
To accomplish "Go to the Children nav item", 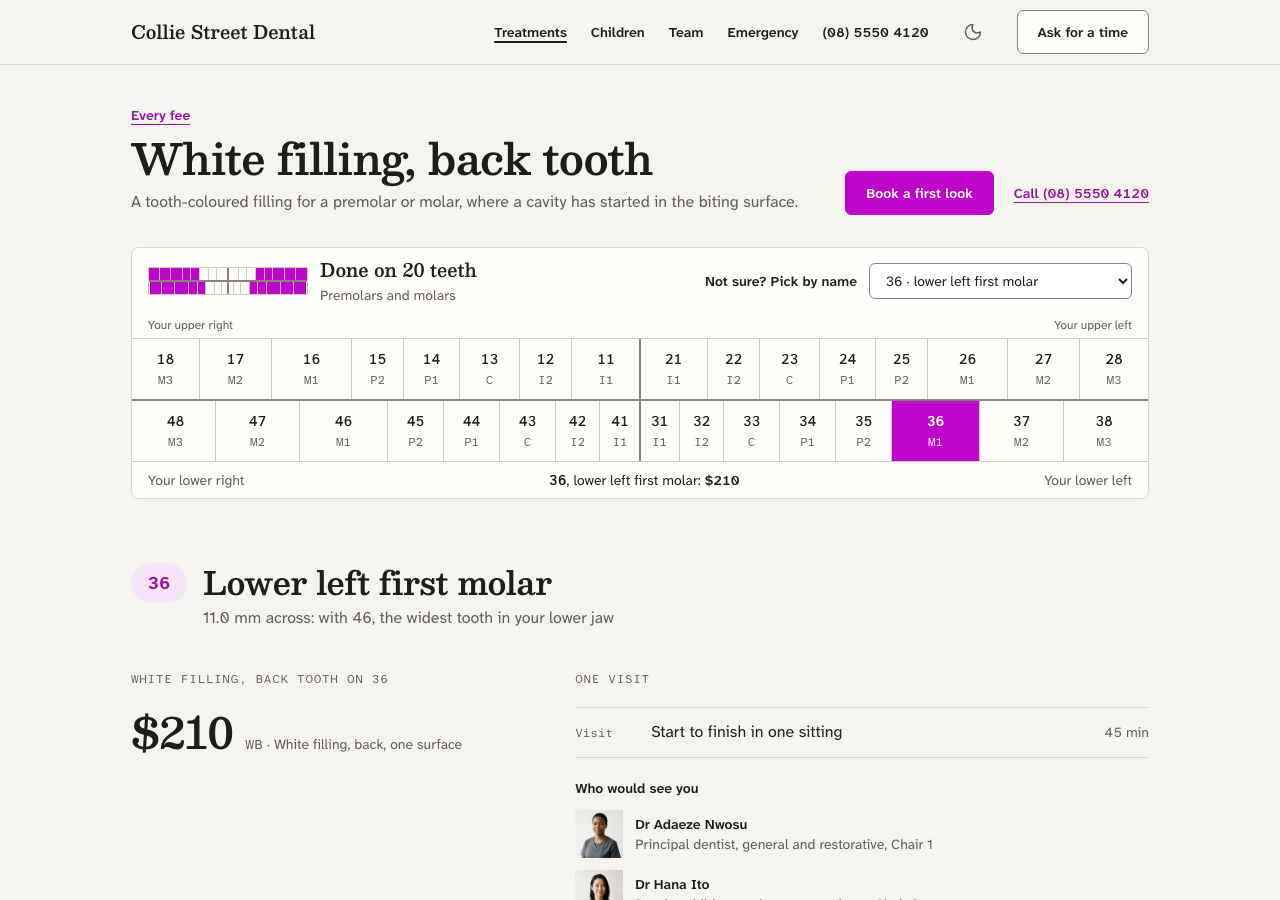I will tap(618, 32).
